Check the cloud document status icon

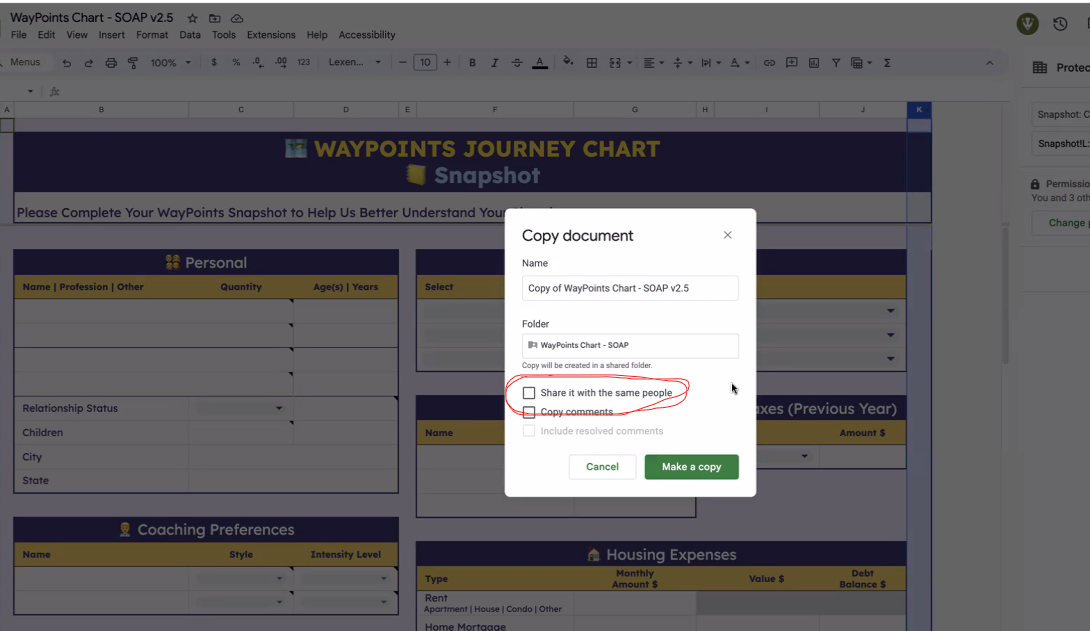coord(237,18)
